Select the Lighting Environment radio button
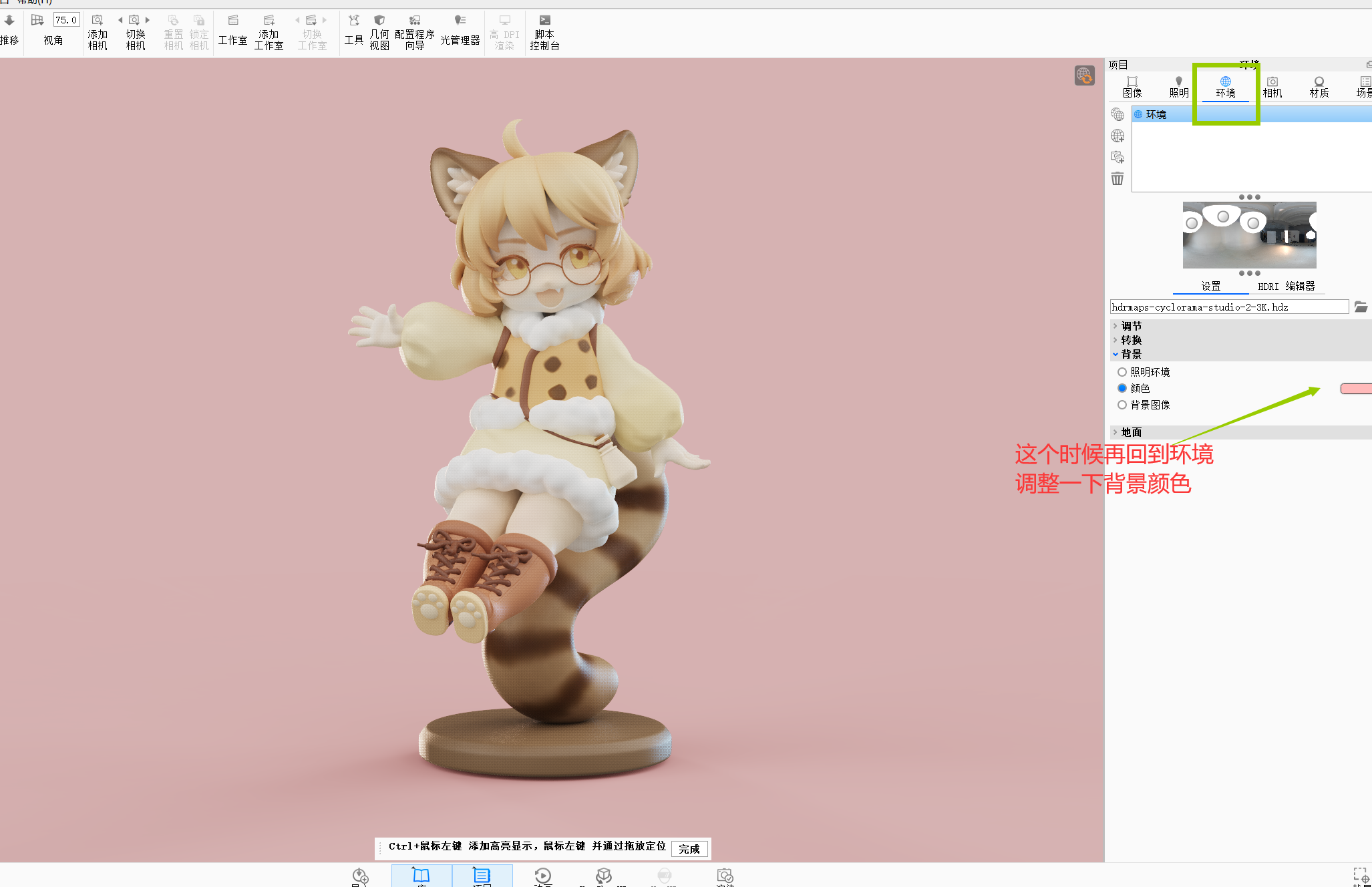 [x=1122, y=372]
